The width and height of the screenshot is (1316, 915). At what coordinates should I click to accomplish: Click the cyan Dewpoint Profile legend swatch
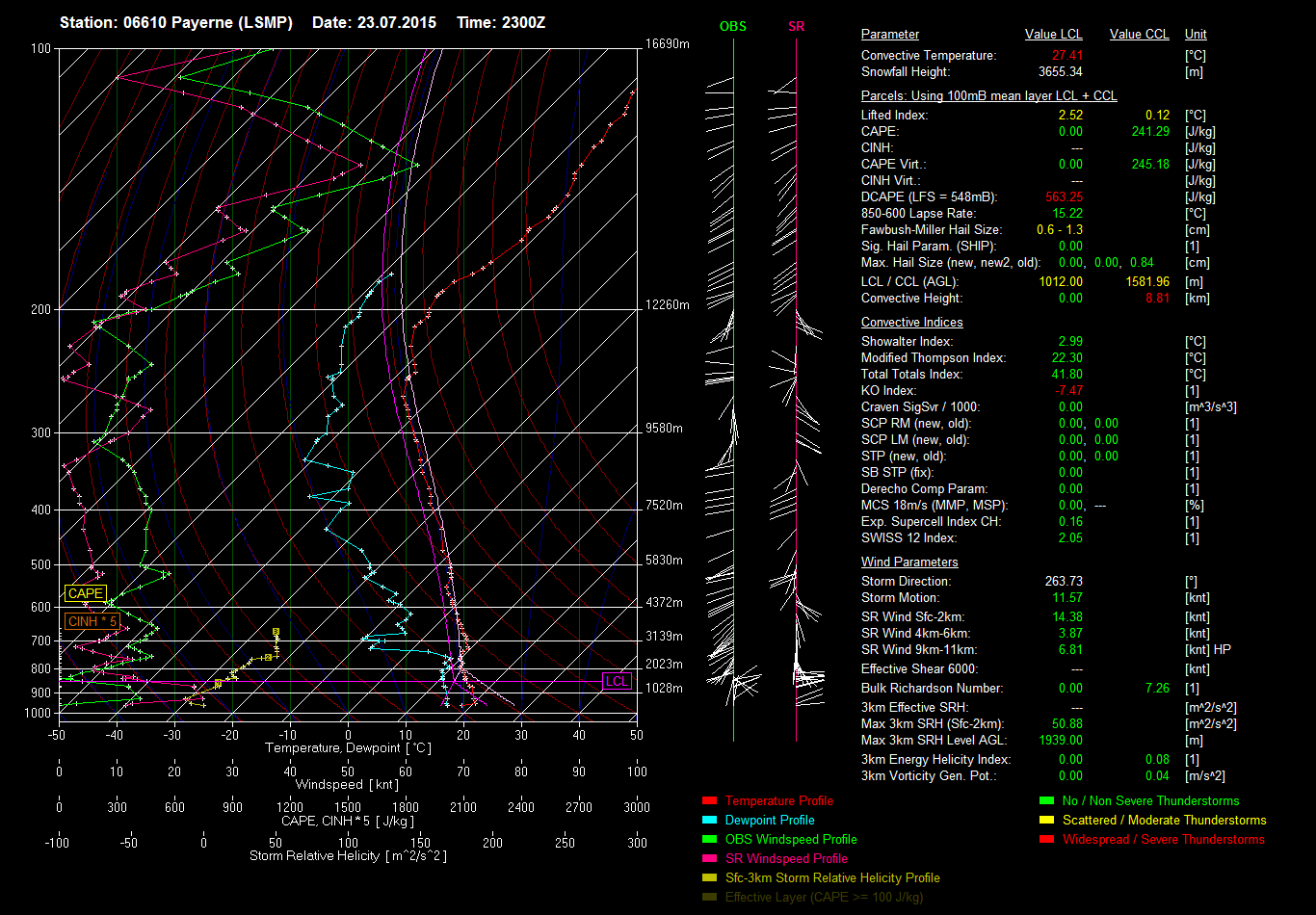[710, 820]
